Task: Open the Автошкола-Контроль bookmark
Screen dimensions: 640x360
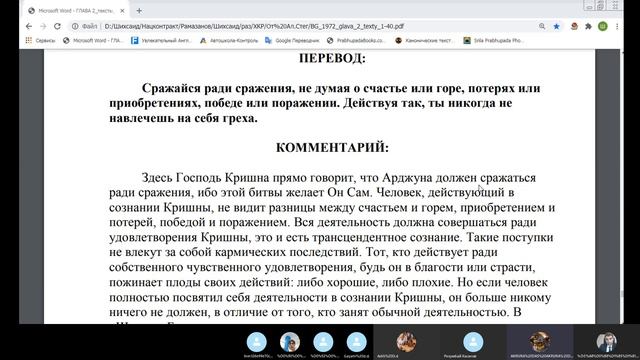Action: pos(229,40)
